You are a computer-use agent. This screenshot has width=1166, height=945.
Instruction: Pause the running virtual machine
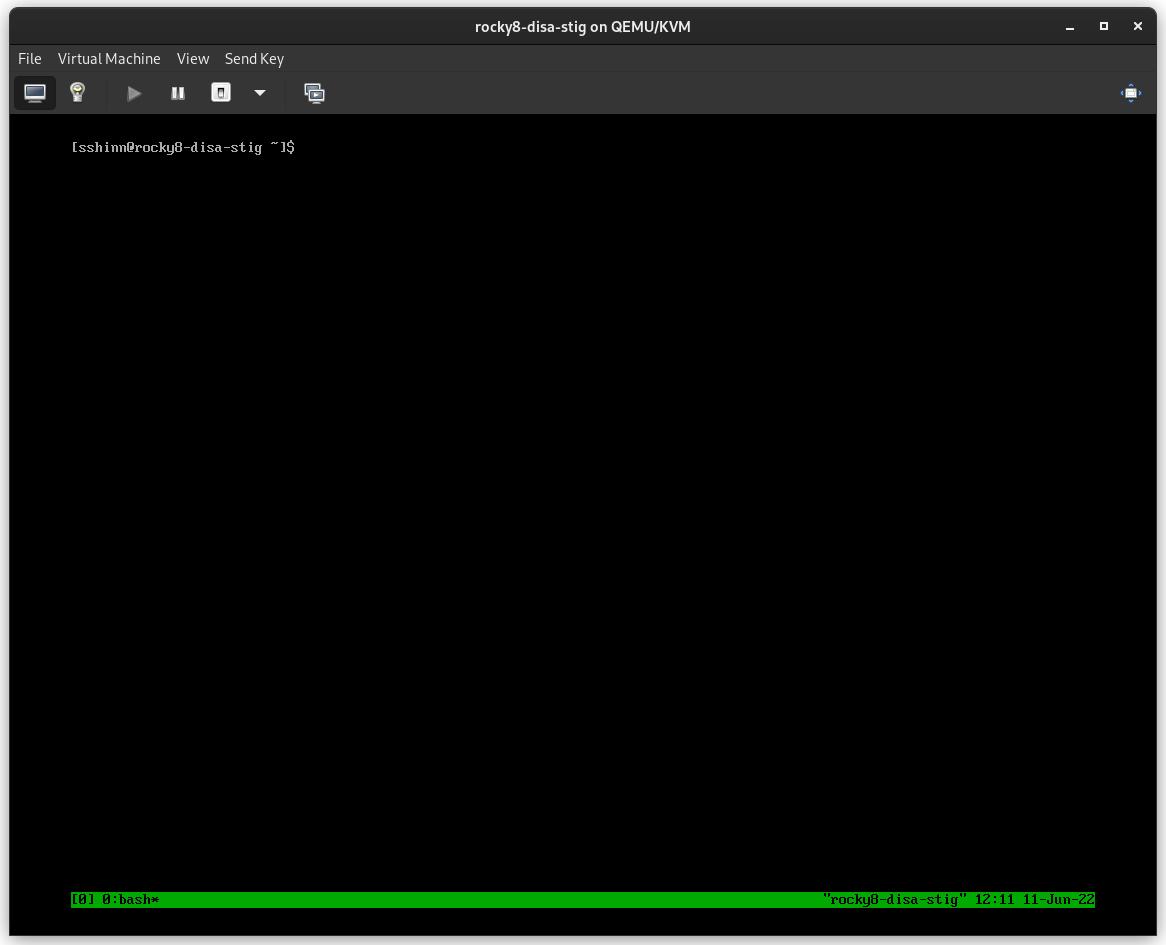click(177, 93)
